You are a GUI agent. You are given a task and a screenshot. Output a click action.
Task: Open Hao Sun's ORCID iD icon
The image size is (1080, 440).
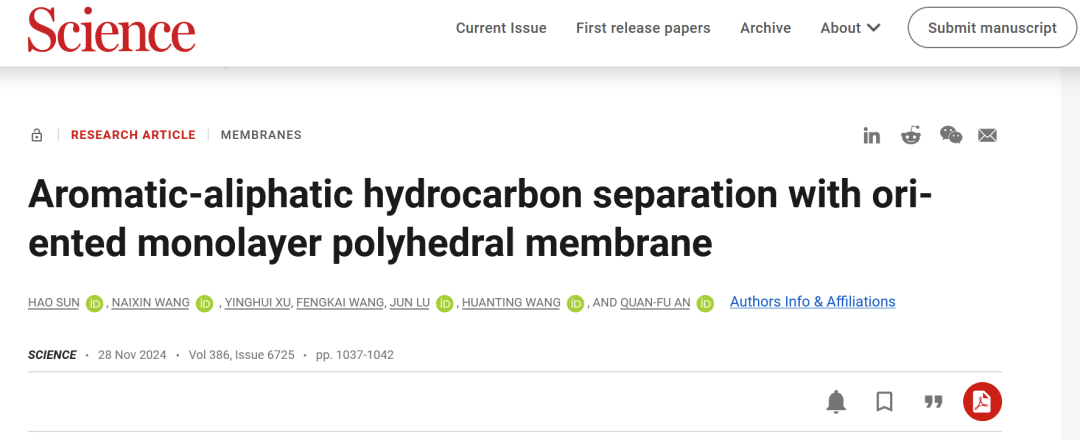coord(94,303)
